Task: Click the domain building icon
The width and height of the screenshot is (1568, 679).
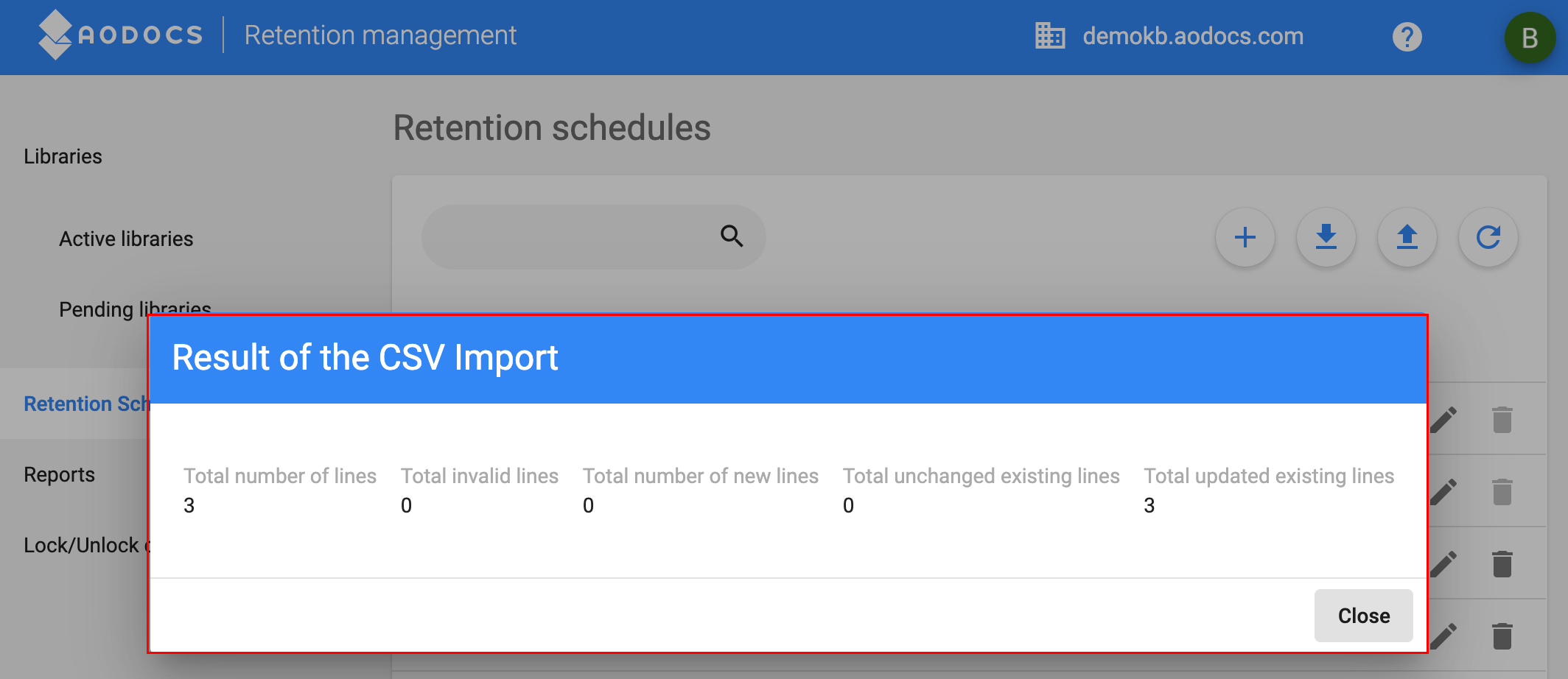Action: coord(1050,36)
